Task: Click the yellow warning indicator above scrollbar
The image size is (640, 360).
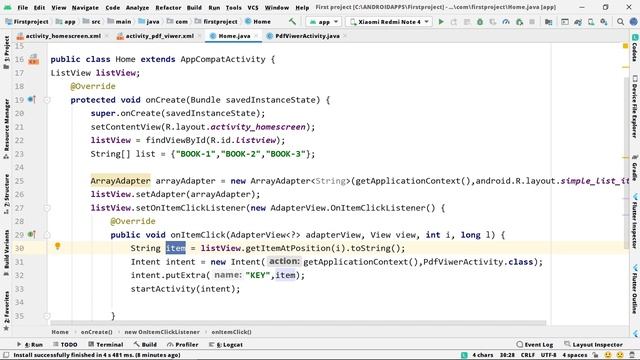Action: pyautogui.click(x=625, y=46)
